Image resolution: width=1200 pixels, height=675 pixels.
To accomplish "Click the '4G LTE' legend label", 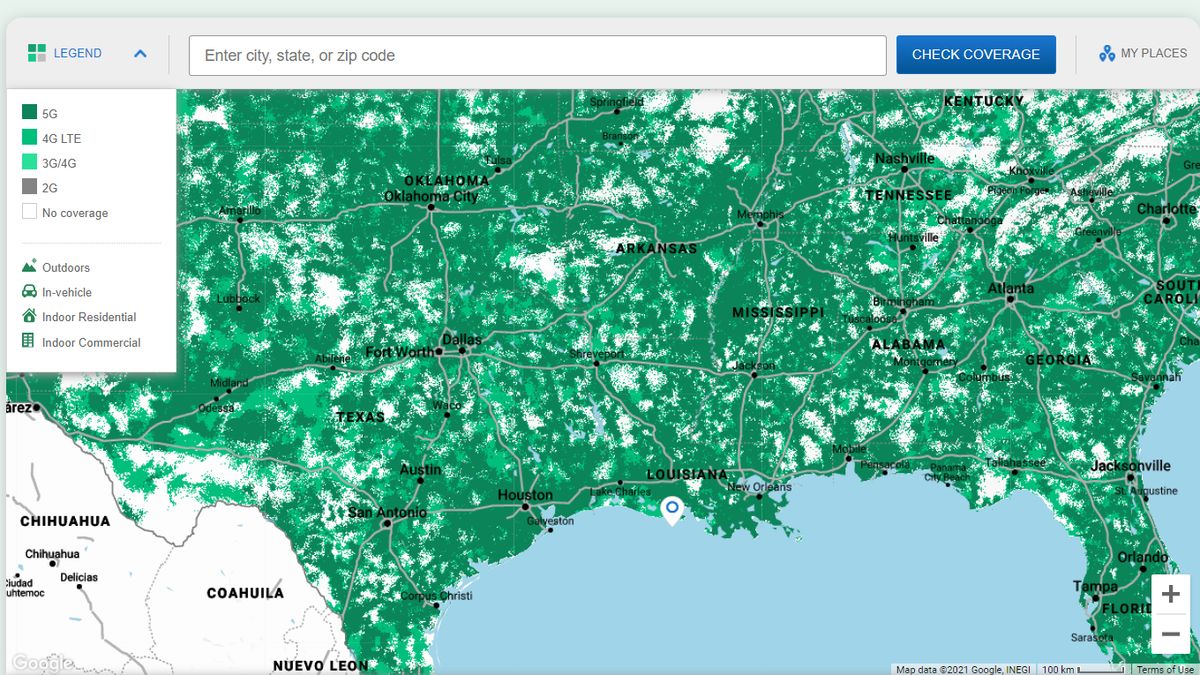I will [x=62, y=139].
